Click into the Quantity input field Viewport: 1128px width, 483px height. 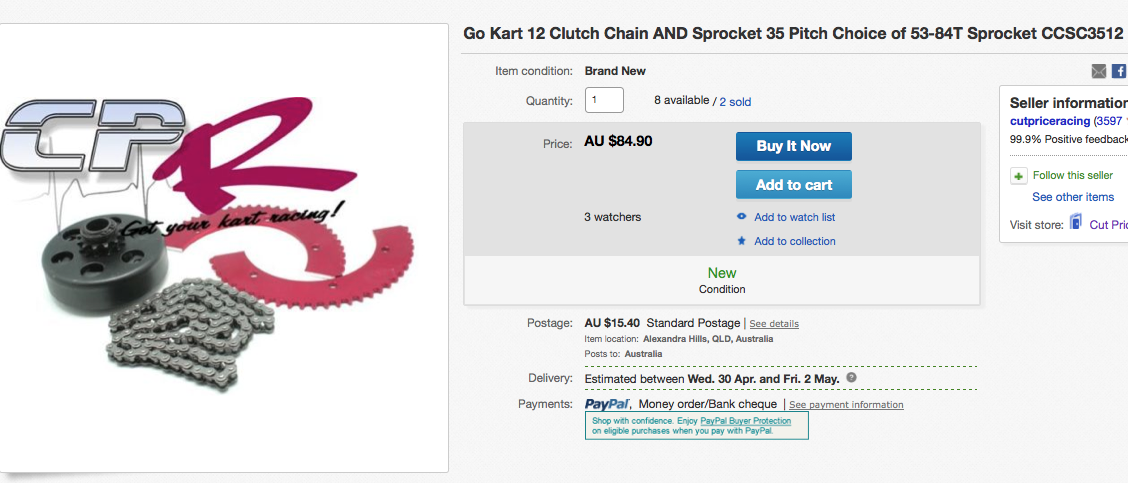(x=604, y=100)
